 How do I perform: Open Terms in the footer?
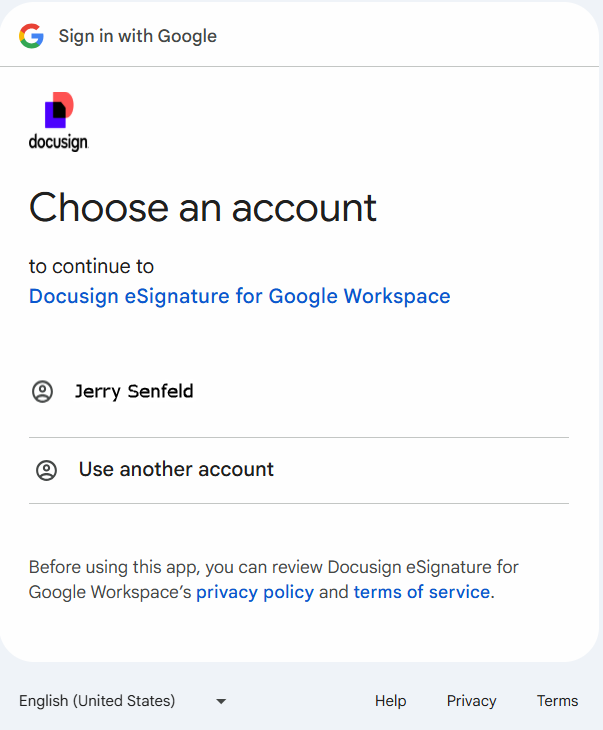pyautogui.click(x=557, y=701)
